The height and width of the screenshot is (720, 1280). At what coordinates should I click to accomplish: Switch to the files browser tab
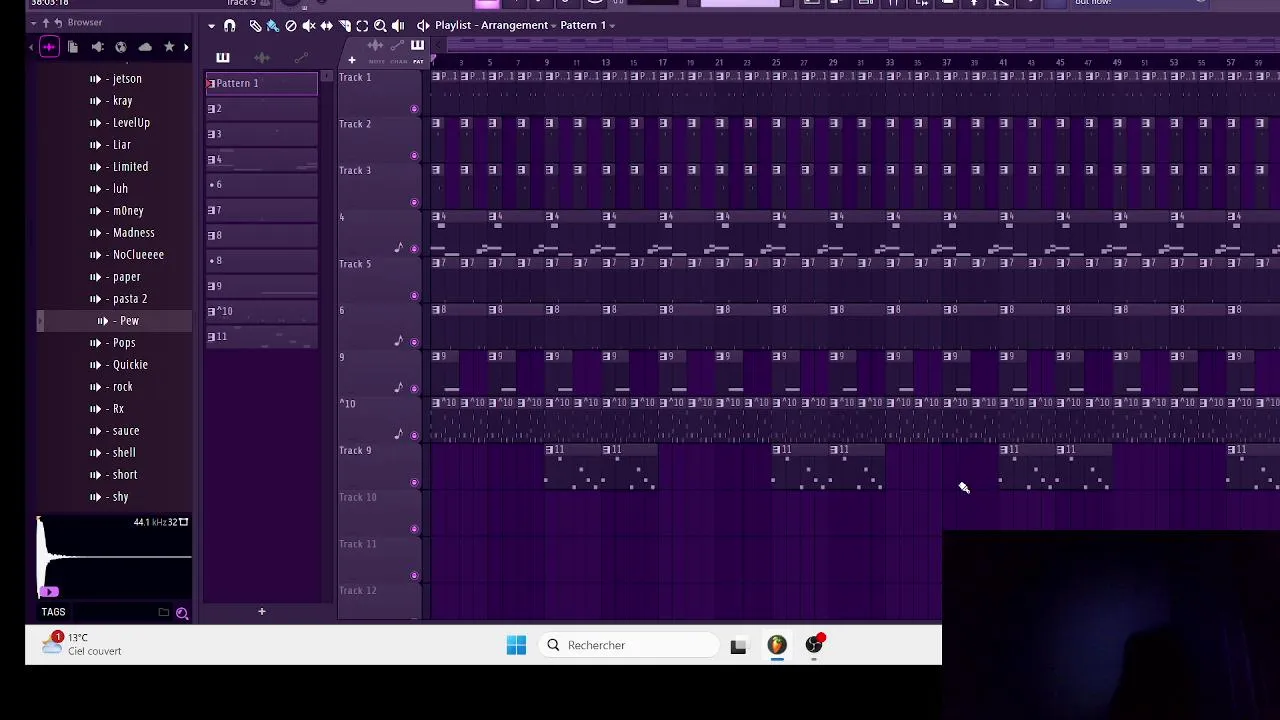73,47
